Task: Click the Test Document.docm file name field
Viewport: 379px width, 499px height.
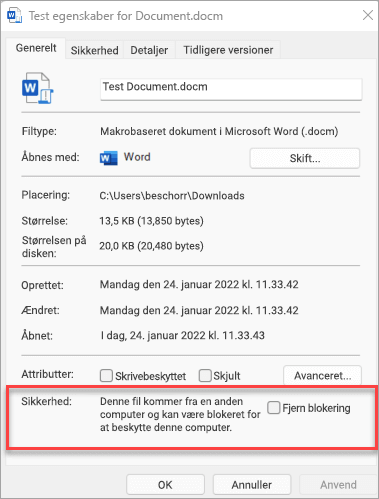Action: [231, 89]
